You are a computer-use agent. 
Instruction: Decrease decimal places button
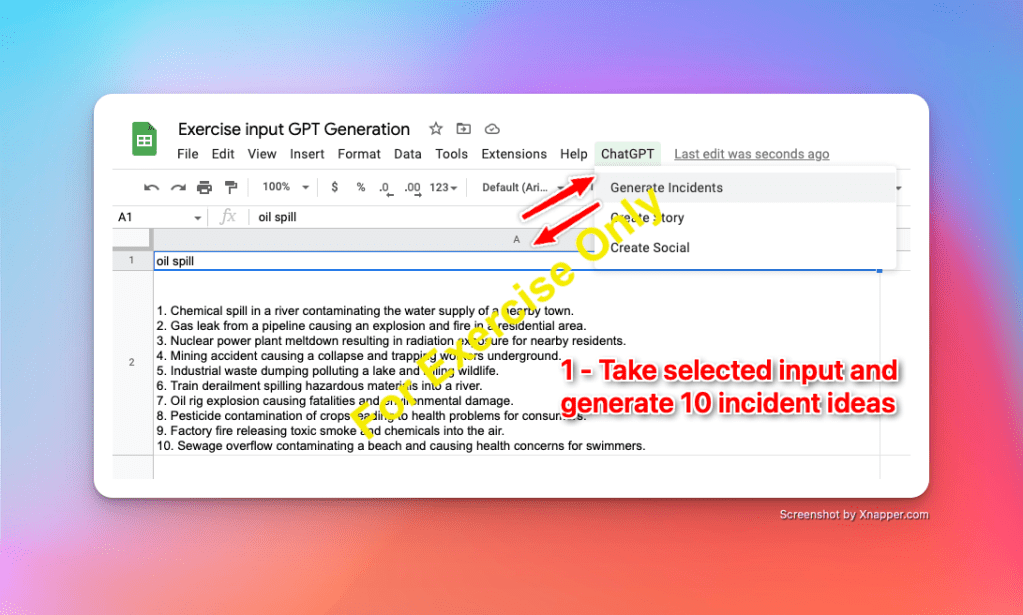[385, 187]
